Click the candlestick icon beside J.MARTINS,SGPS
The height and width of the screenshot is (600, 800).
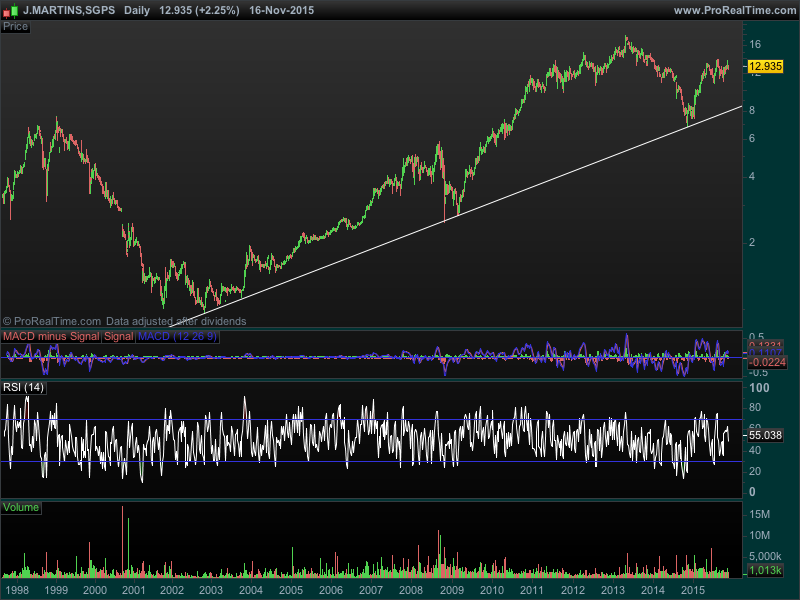coord(11,10)
